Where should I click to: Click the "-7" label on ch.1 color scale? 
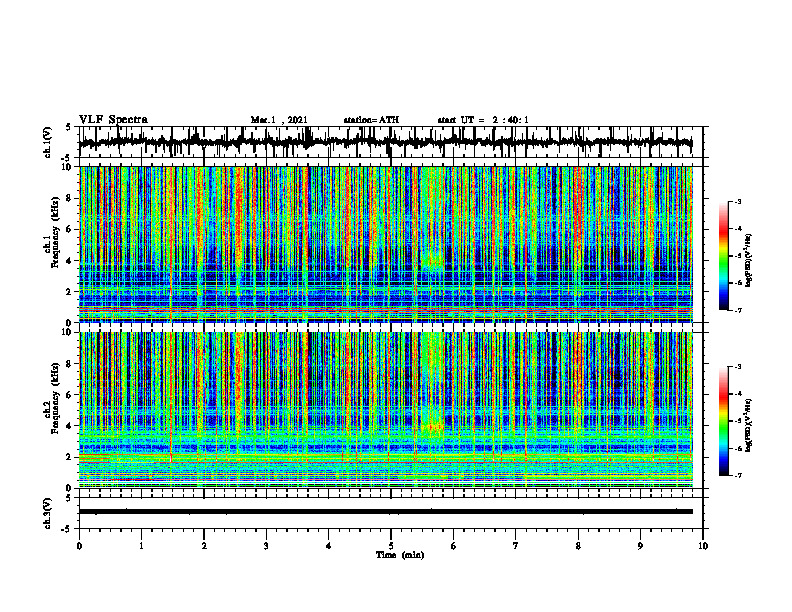point(738,310)
